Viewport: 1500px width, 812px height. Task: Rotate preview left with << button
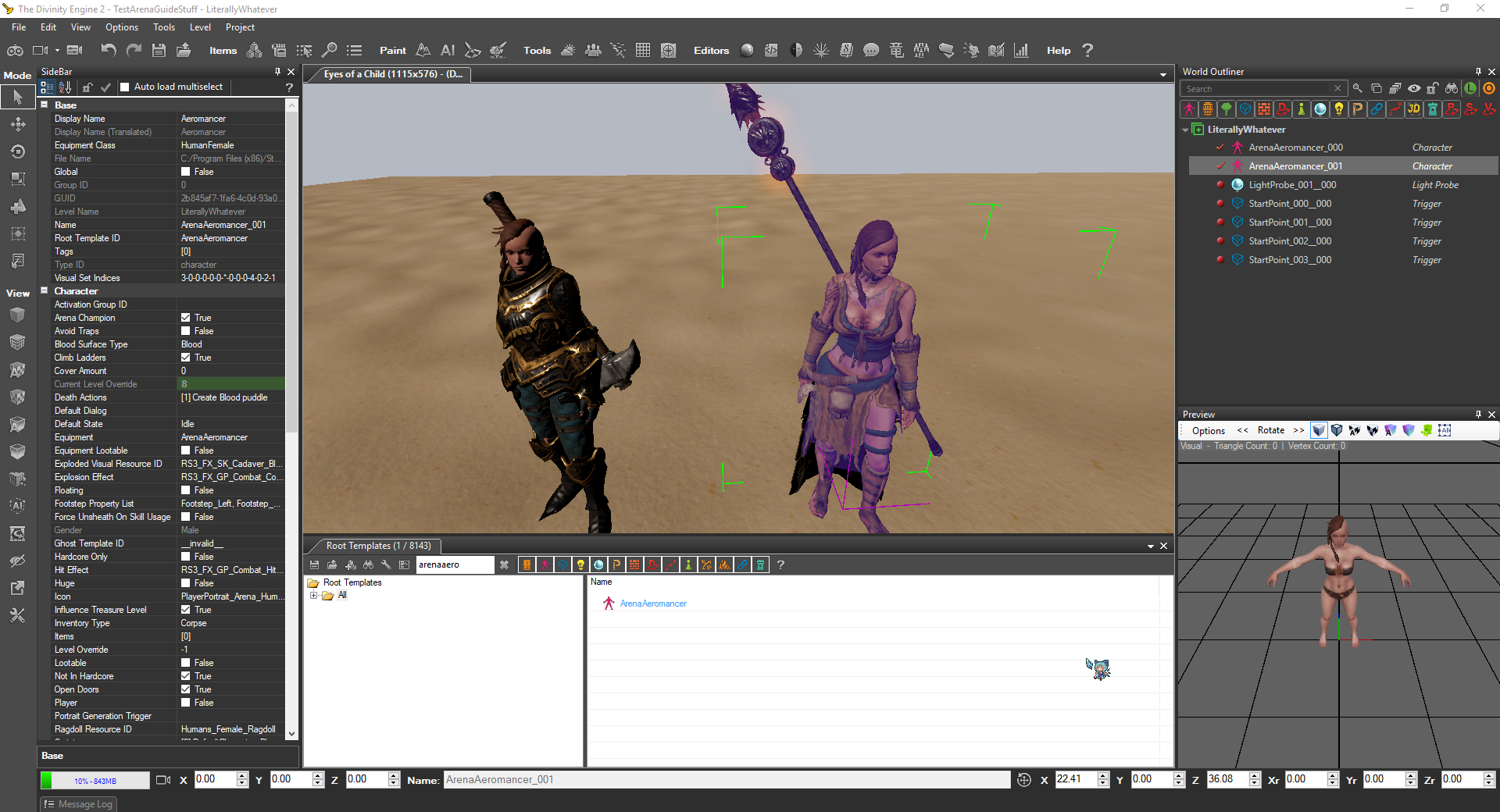(x=1242, y=431)
